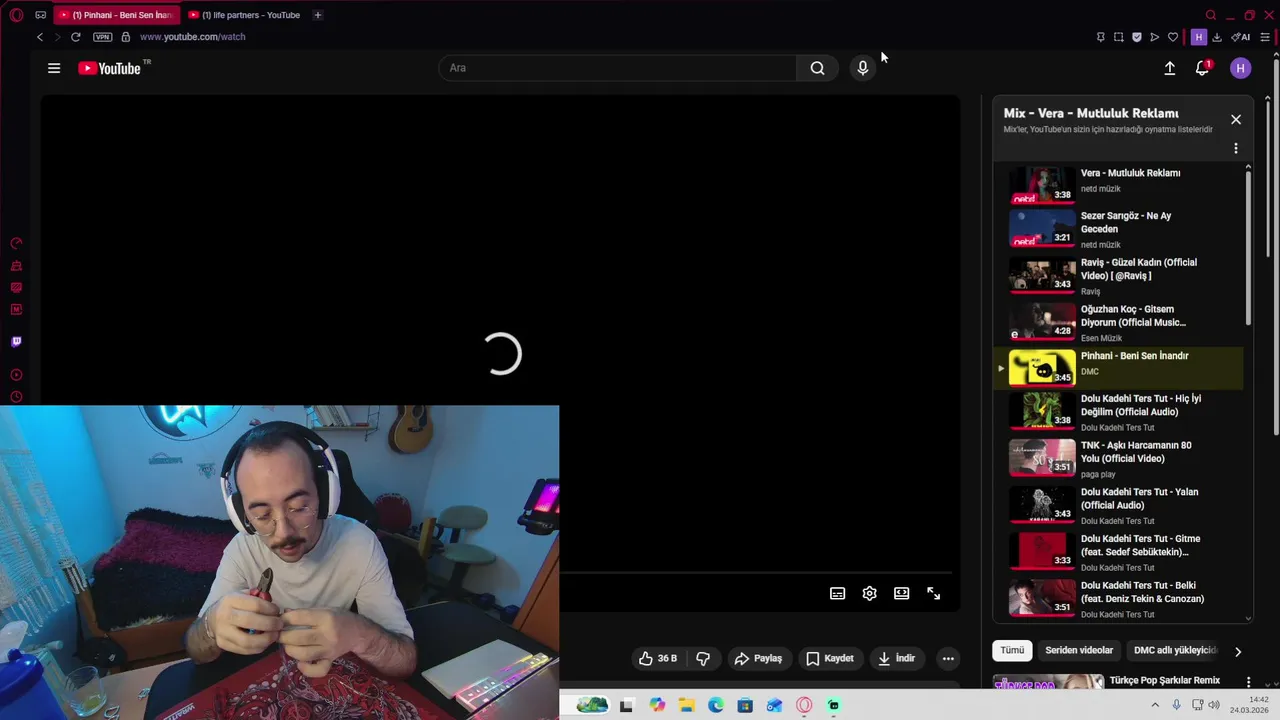
Task: Dislike the video
Action: [703, 658]
